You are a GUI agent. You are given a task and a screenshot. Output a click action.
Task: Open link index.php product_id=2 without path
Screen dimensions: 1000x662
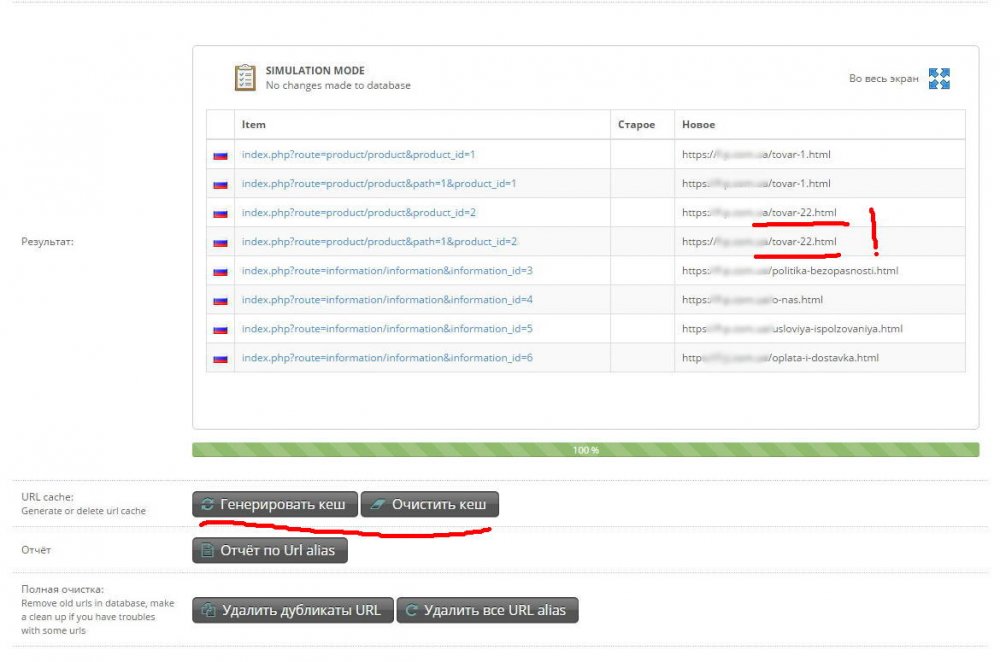pyautogui.click(x=358, y=212)
